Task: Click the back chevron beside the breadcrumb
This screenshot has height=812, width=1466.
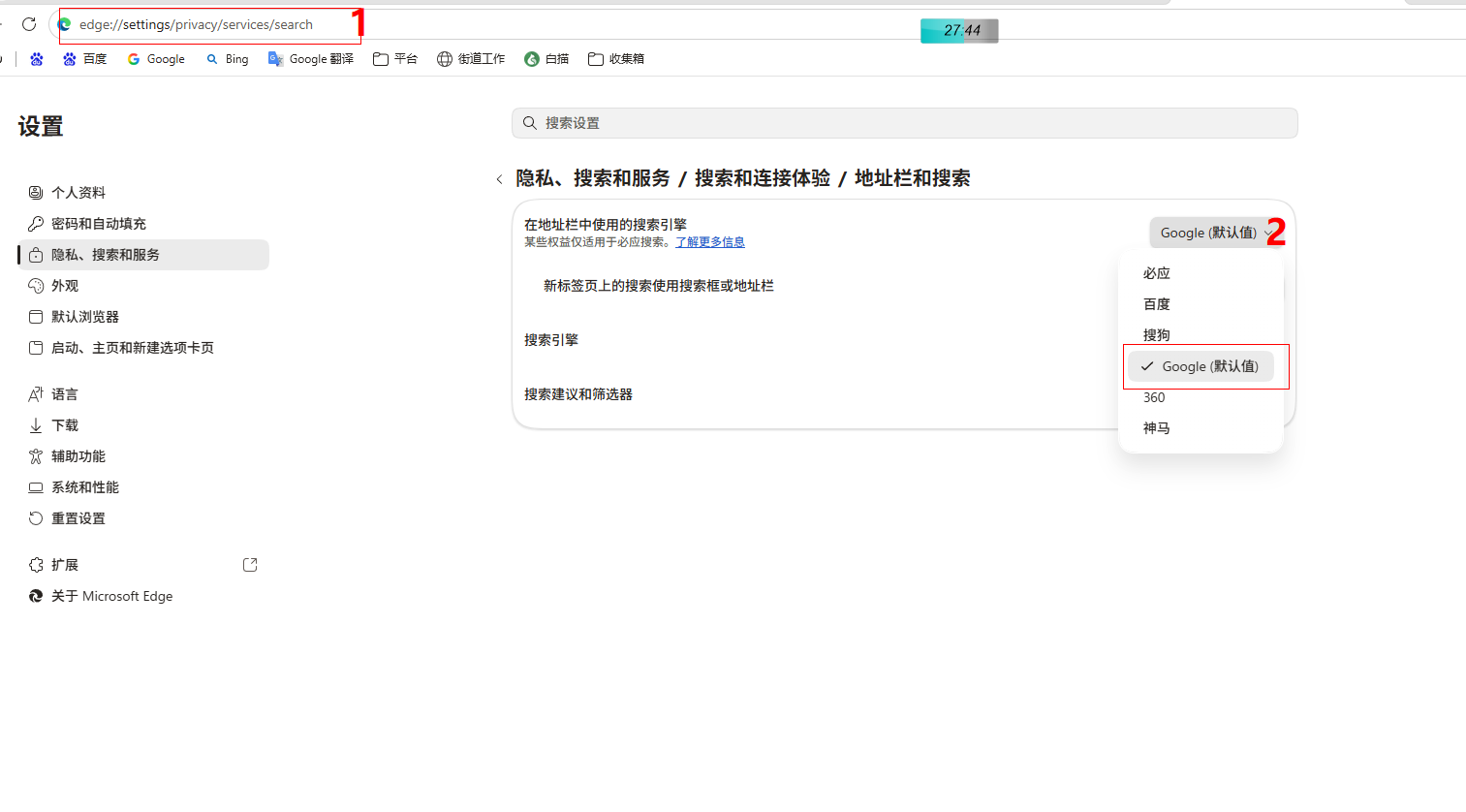Action: tap(499, 179)
